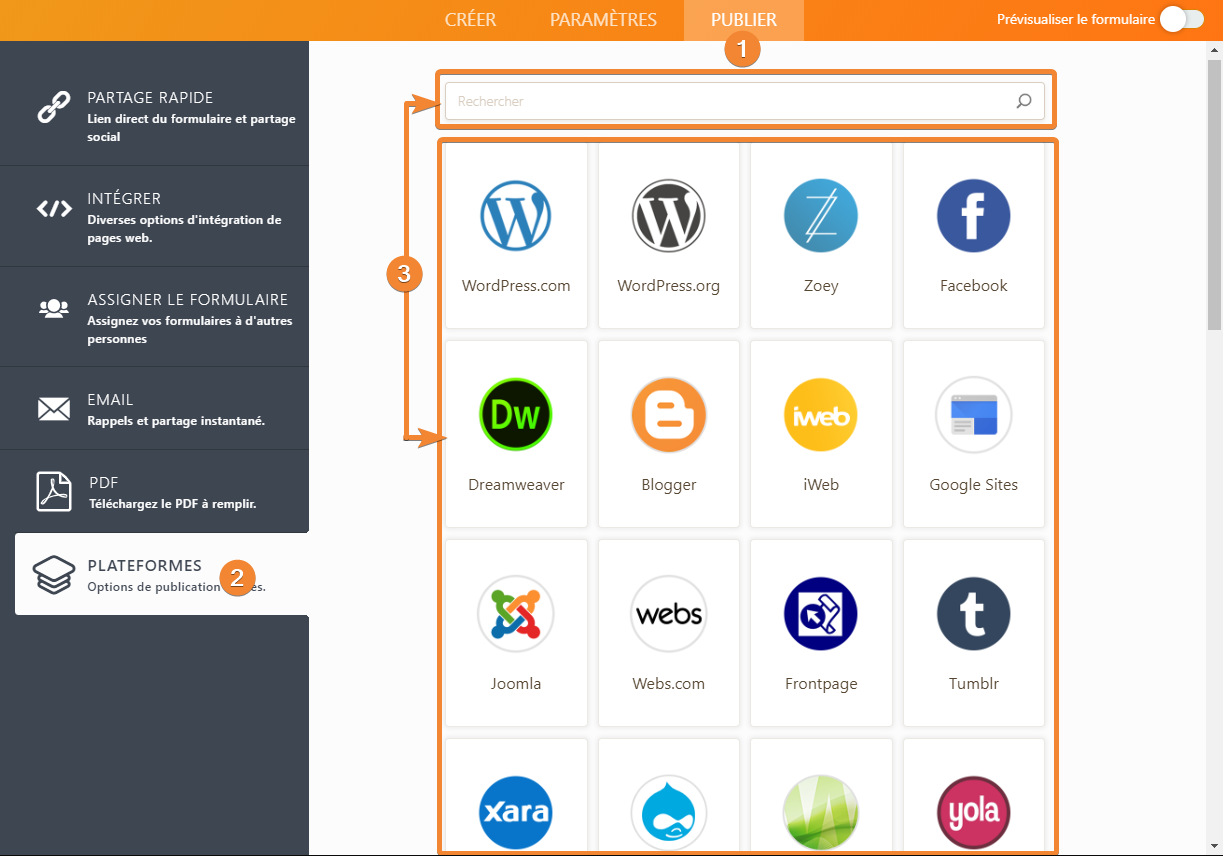Select the WordPress.org platform icon

tap(669, 215)
